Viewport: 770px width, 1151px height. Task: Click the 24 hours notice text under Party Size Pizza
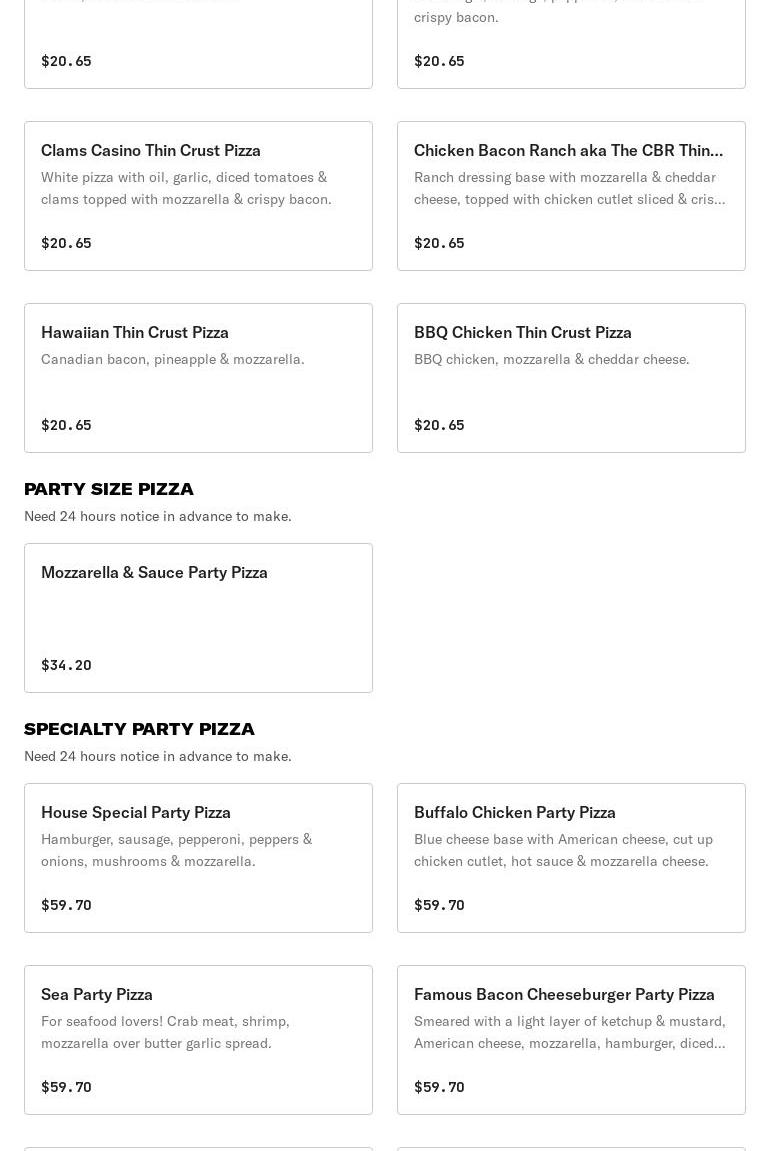coord(158,516)
